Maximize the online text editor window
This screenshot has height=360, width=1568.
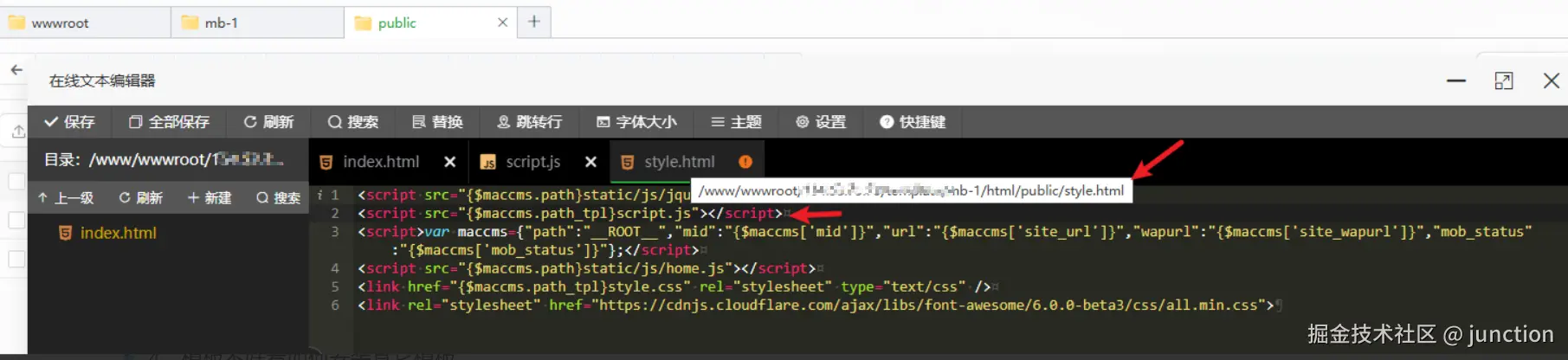pyautogui.click(x=1504, y=80)
